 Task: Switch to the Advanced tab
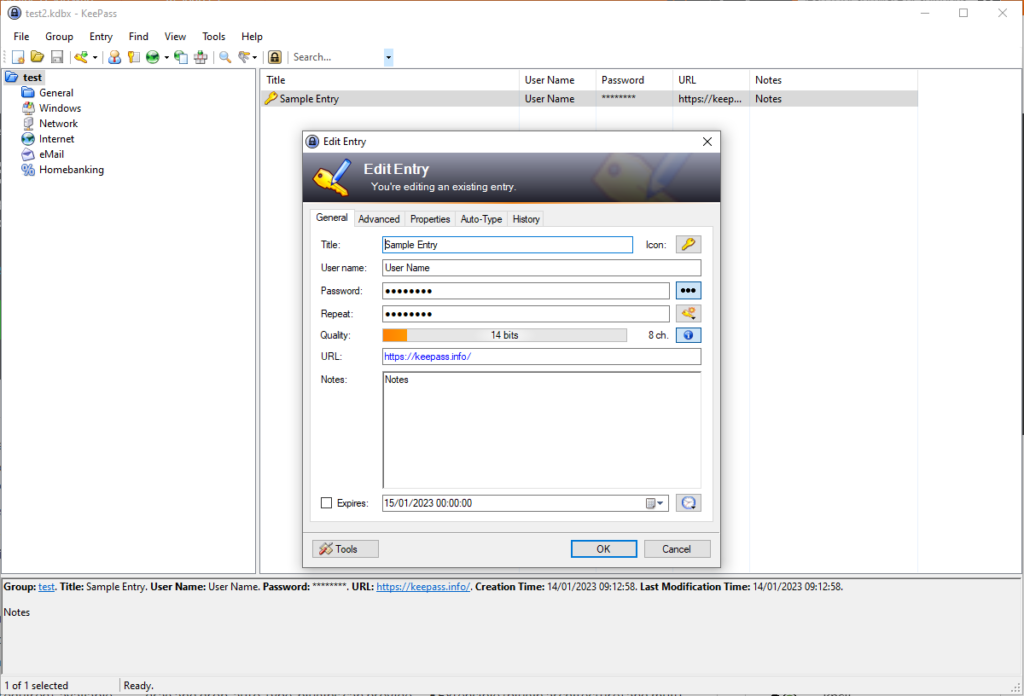(x=379, y=219)
